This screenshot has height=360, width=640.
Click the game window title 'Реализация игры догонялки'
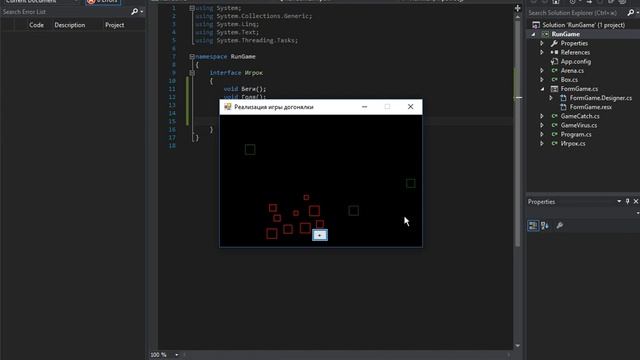tap(274, 107)
